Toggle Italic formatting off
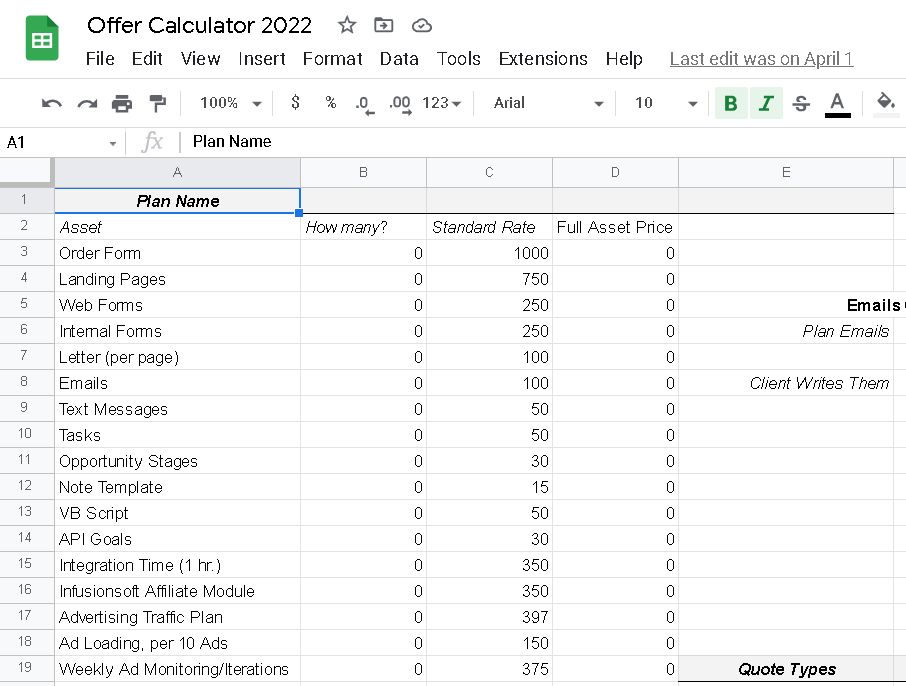906x686 pixels. (x=766, y=103)
